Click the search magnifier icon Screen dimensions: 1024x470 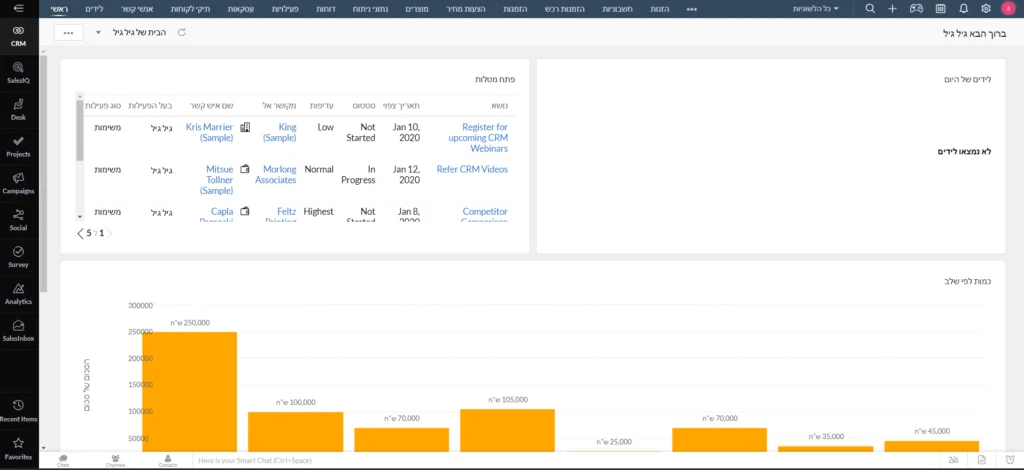[869, 8]
